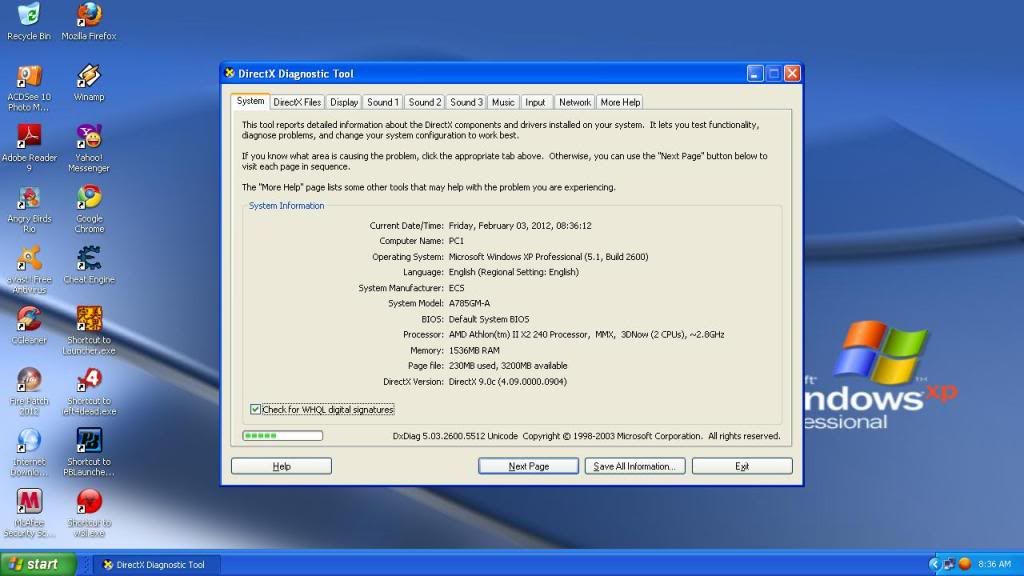Click the network connection tray icon

tap(949, 564)
